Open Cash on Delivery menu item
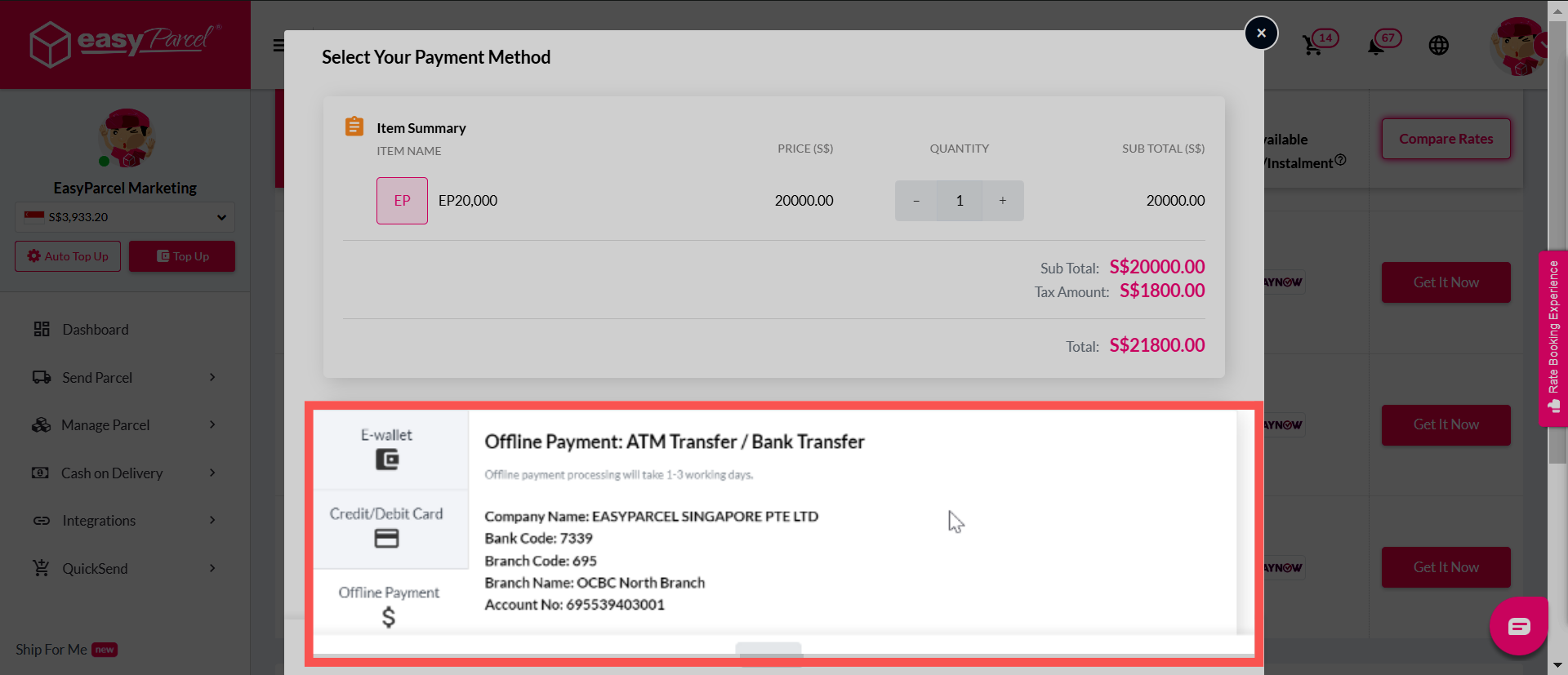The height and width of the screenshot is (675, 1568). (112, 473)
